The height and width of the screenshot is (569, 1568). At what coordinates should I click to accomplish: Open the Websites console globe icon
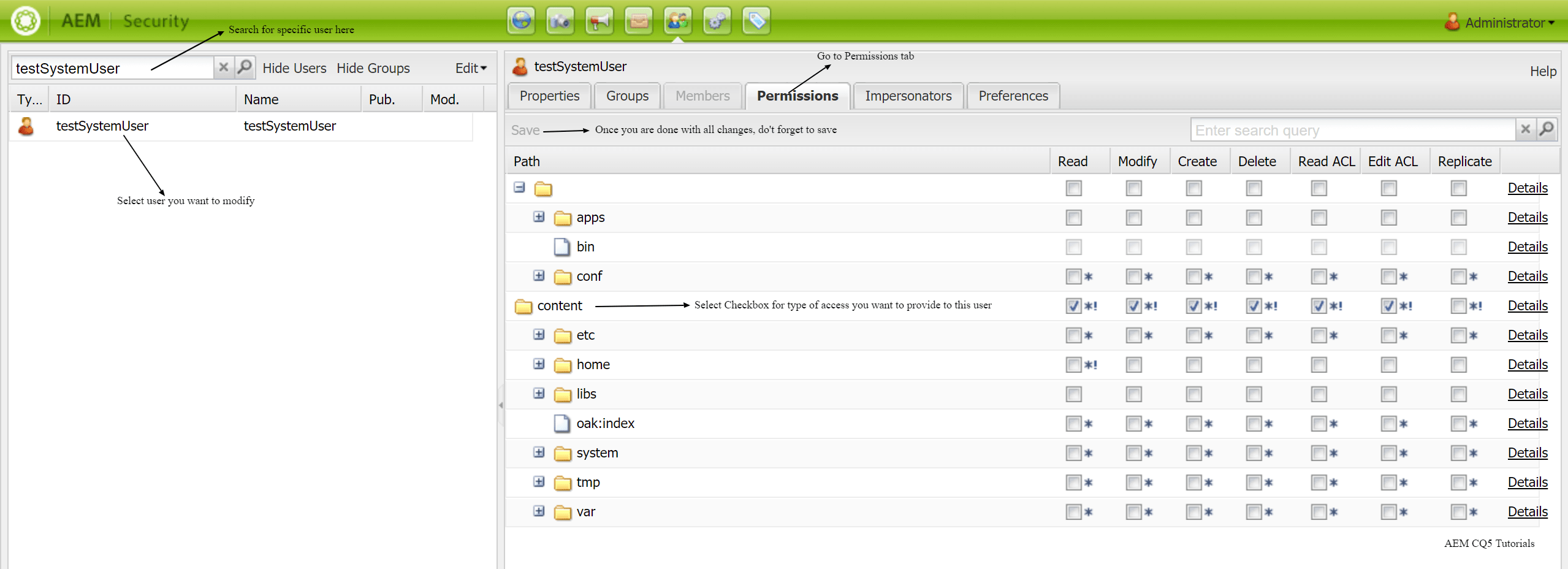pos(522,20)
